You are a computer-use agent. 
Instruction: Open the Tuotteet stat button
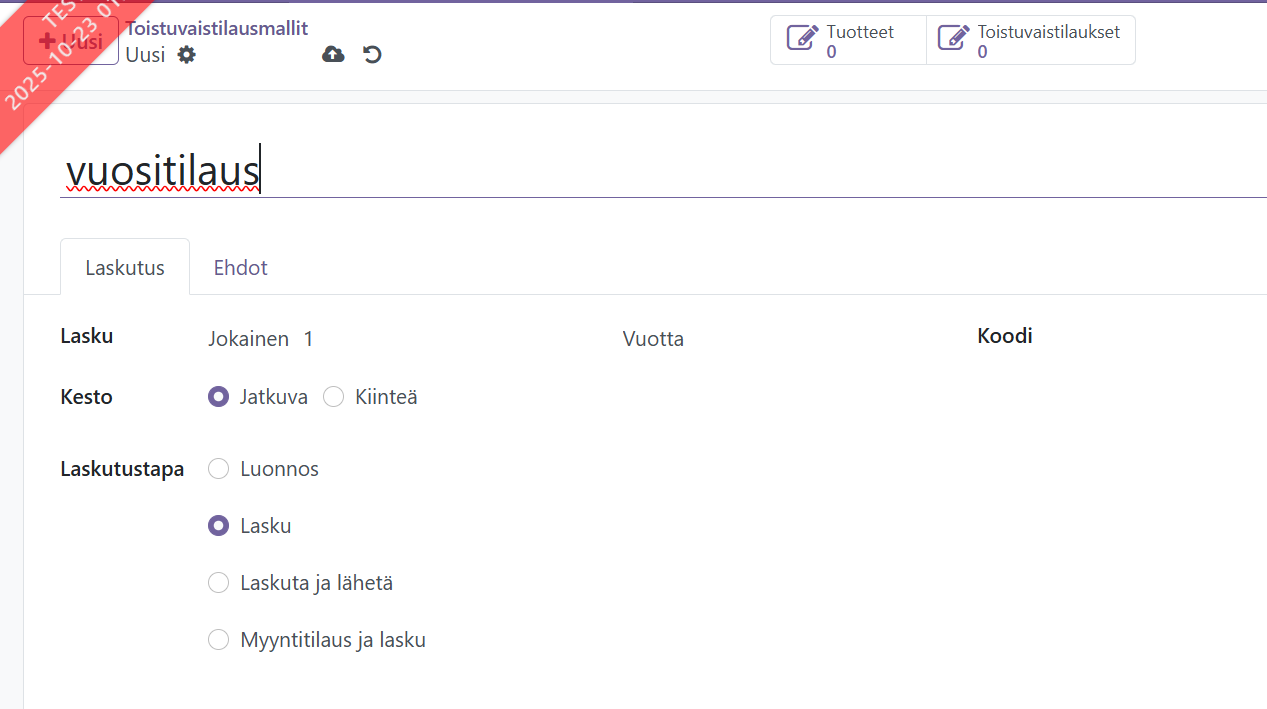(848, 41)
